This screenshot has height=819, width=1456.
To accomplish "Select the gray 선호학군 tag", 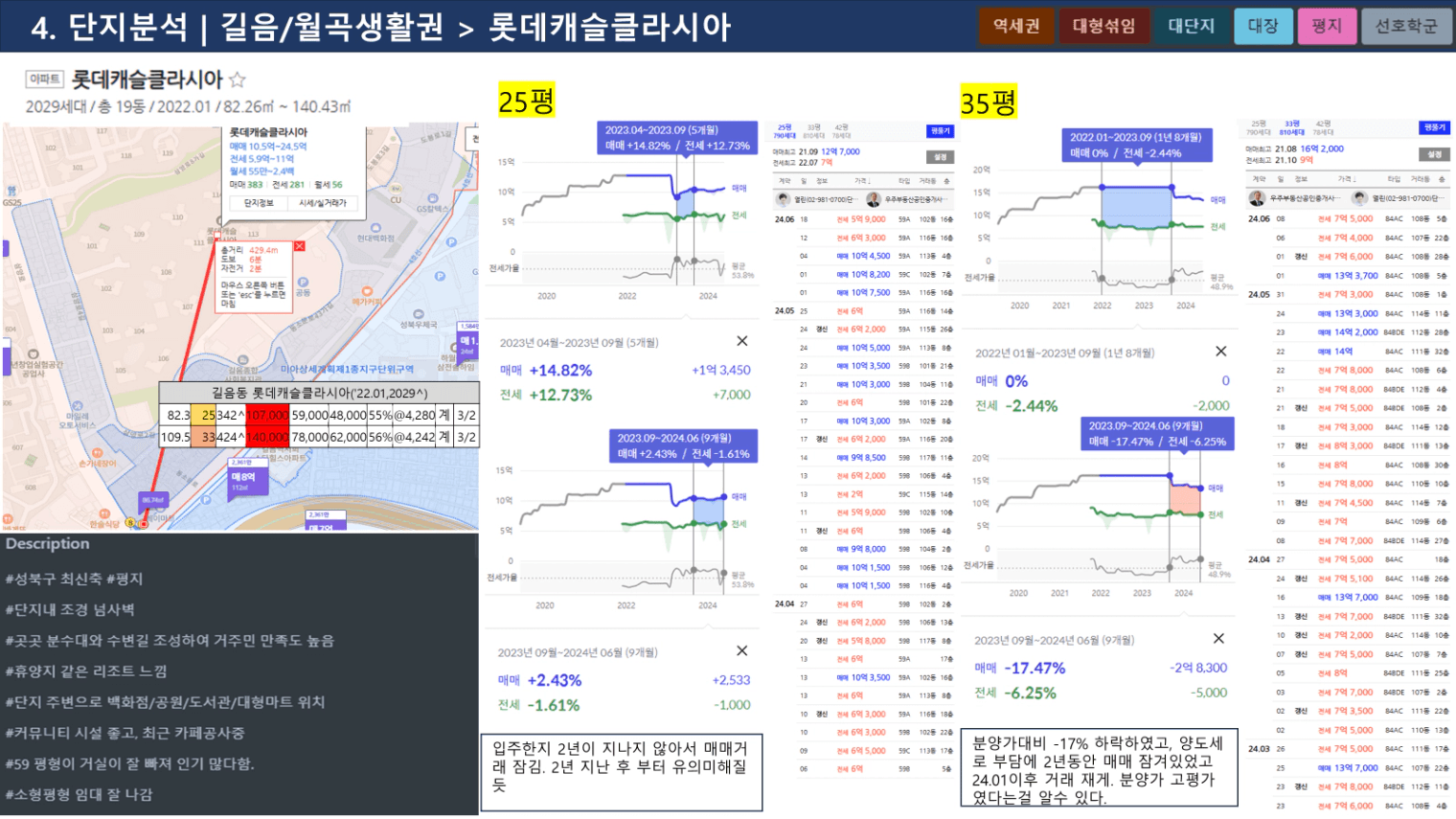I will (x=1406, y=26).
